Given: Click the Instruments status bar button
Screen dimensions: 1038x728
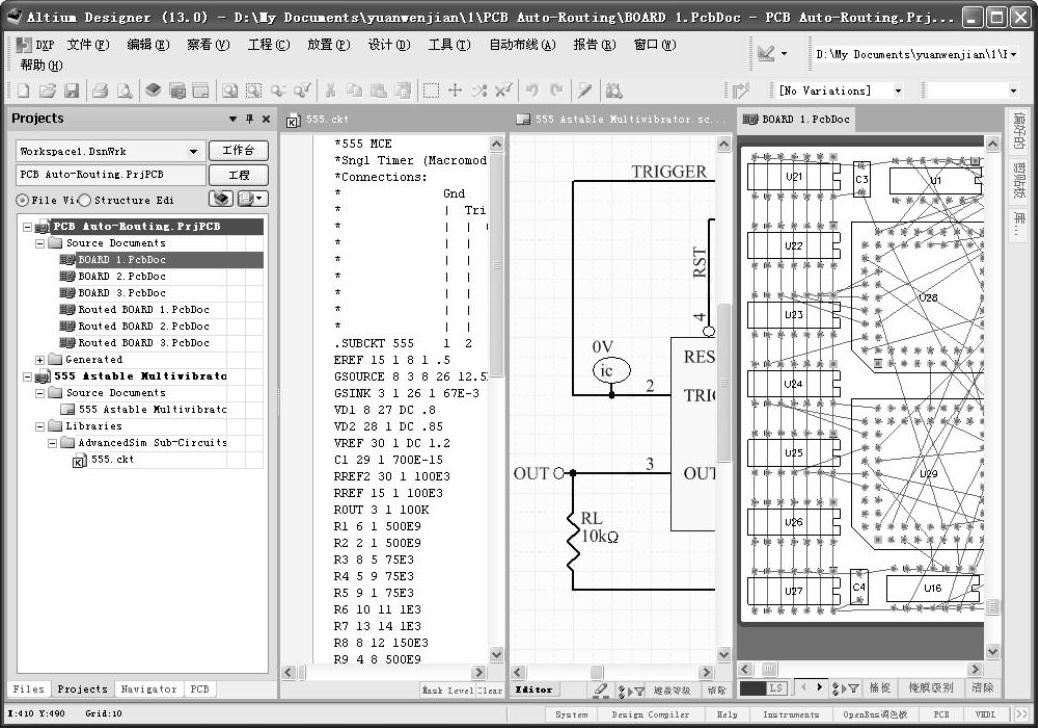Looking at the screenshot, I should click(x=790, y=714).
